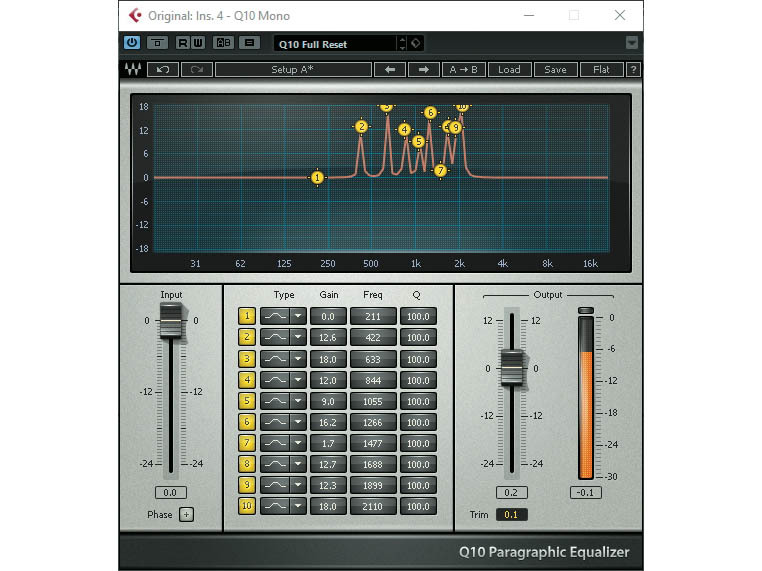Select band 1 marker on the EQ graph
The image size is (762, 571).
pyautogui.click(x=317, y=177)
